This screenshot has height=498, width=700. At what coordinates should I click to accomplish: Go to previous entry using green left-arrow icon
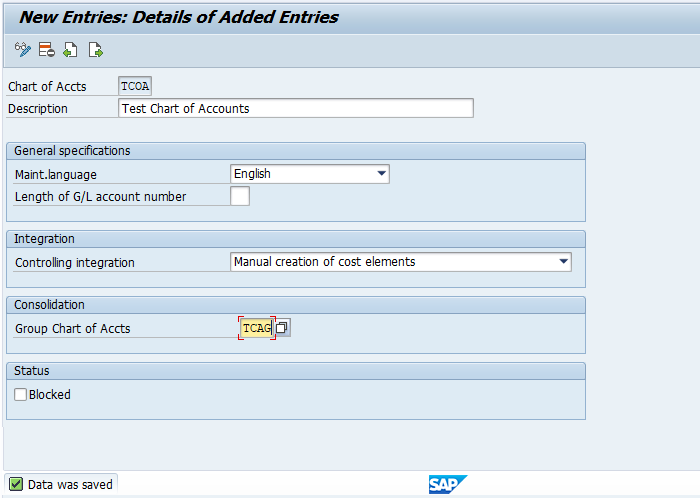(x=70, y=49)
